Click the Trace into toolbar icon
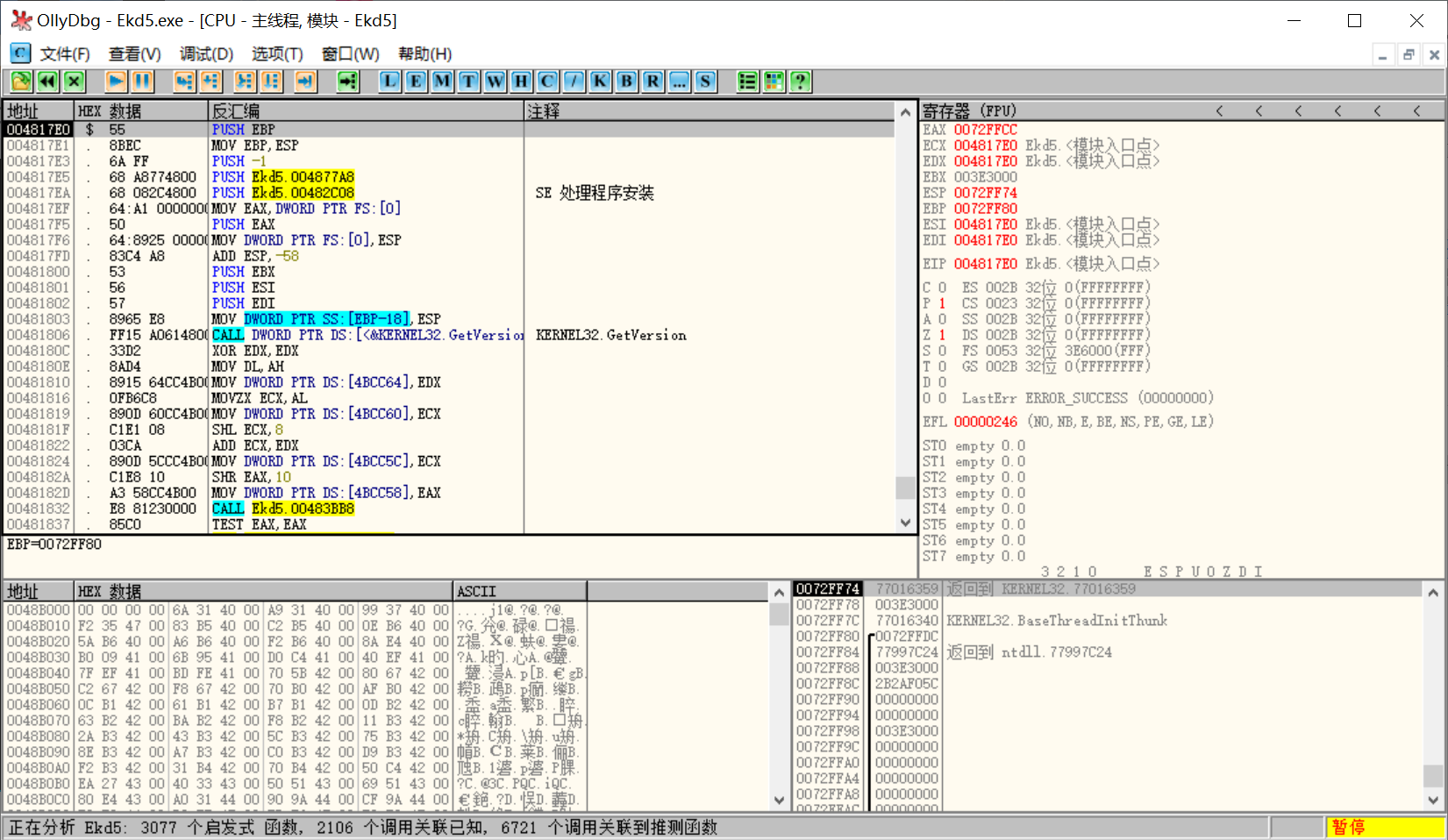The image size is (1448, 840). [245, 82]
